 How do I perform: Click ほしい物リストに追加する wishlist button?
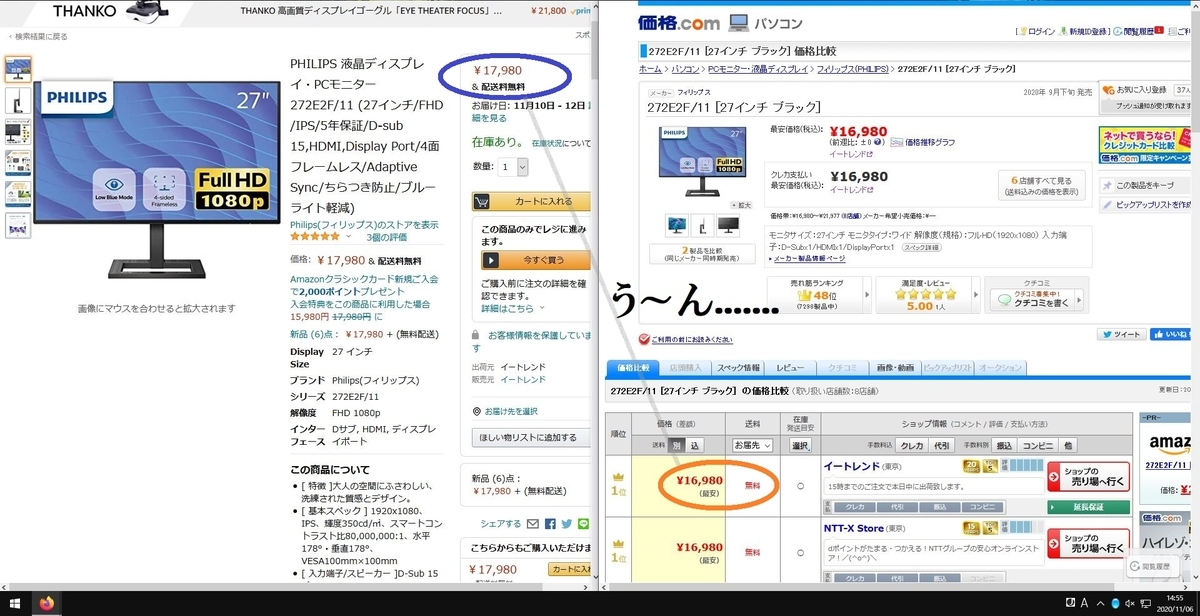click(x=530, y=437)
